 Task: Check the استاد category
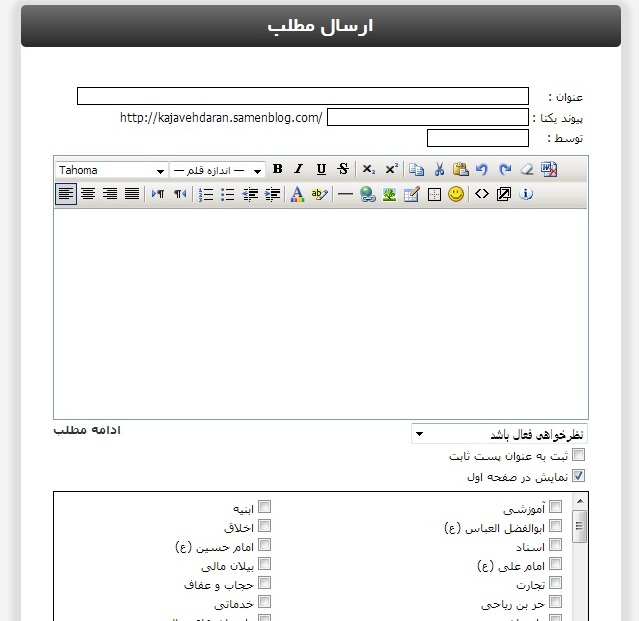pyautogui.click(x=555, y=545)
